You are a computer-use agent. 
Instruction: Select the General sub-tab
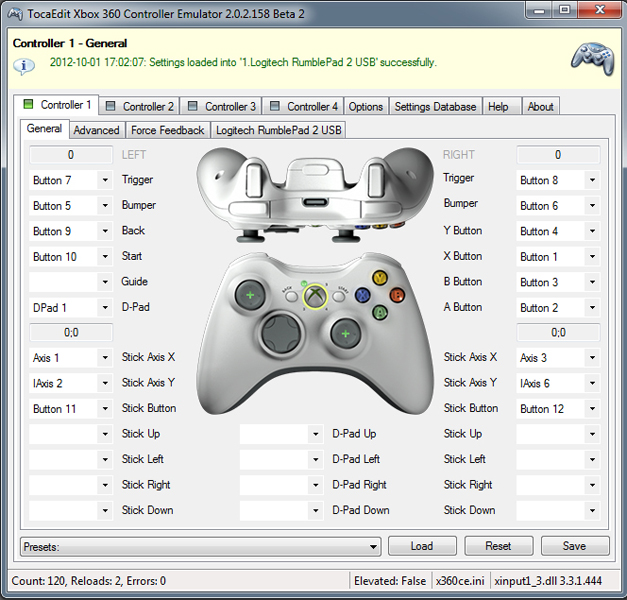point(44,129)
